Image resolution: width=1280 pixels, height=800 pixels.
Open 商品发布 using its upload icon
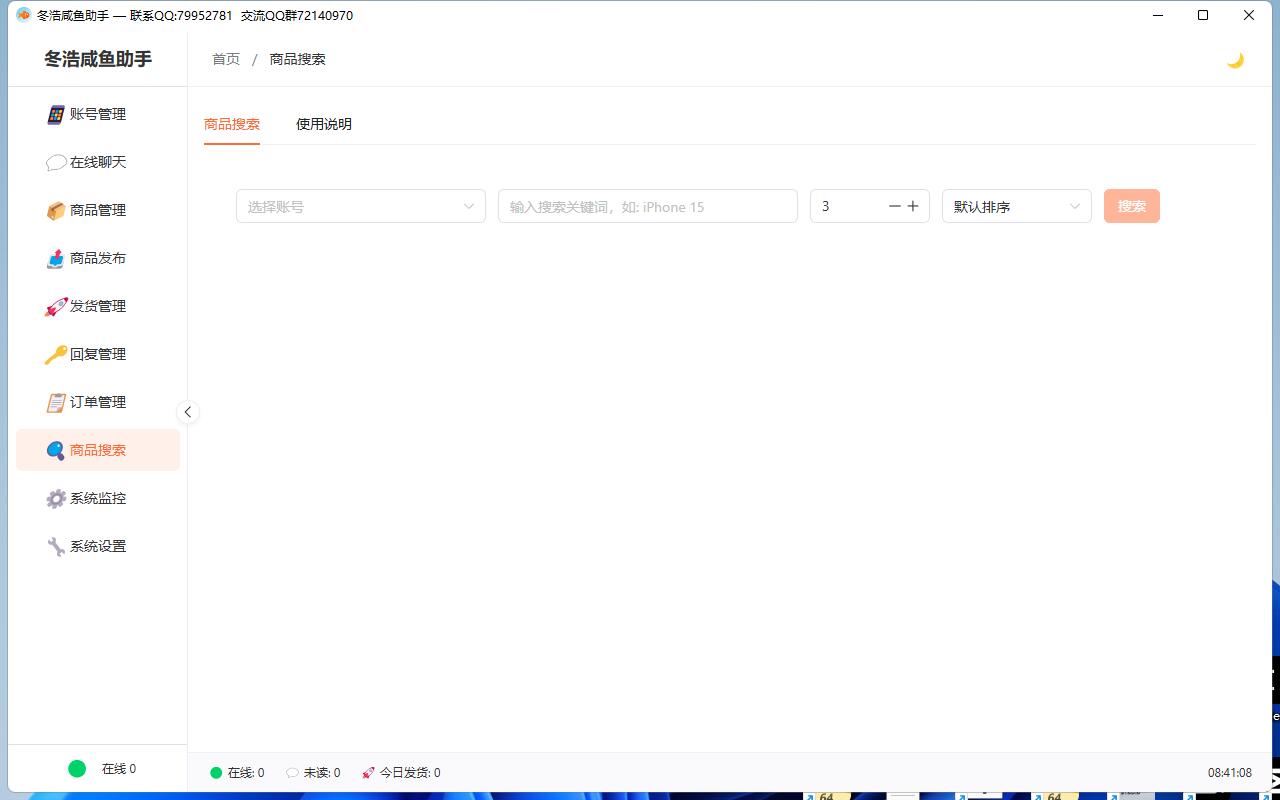[56, 258]
